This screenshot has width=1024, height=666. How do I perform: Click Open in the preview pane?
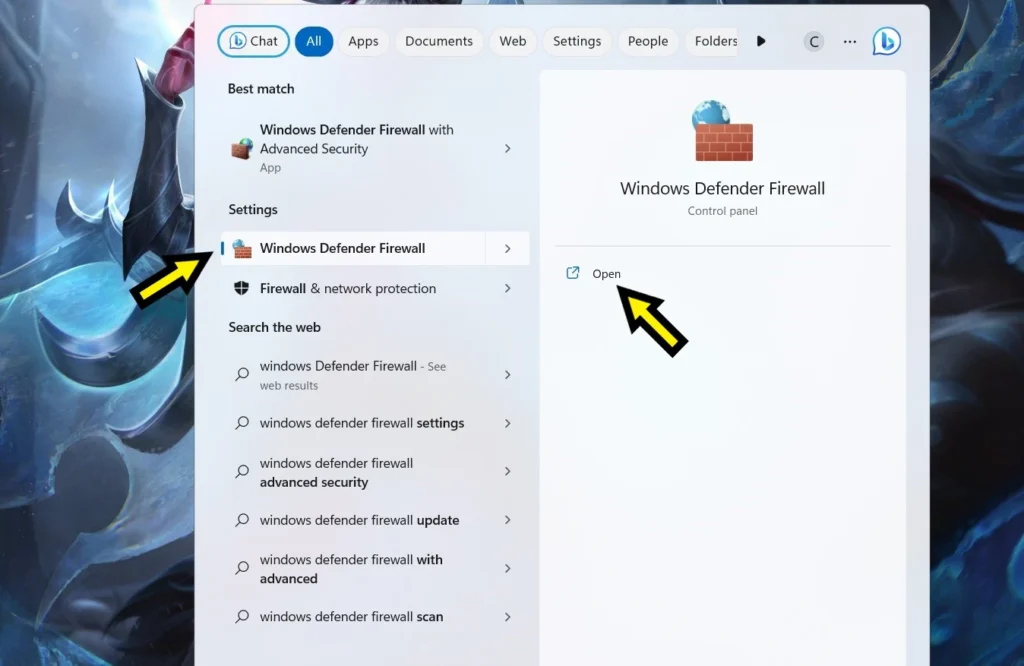click(606, 274)
